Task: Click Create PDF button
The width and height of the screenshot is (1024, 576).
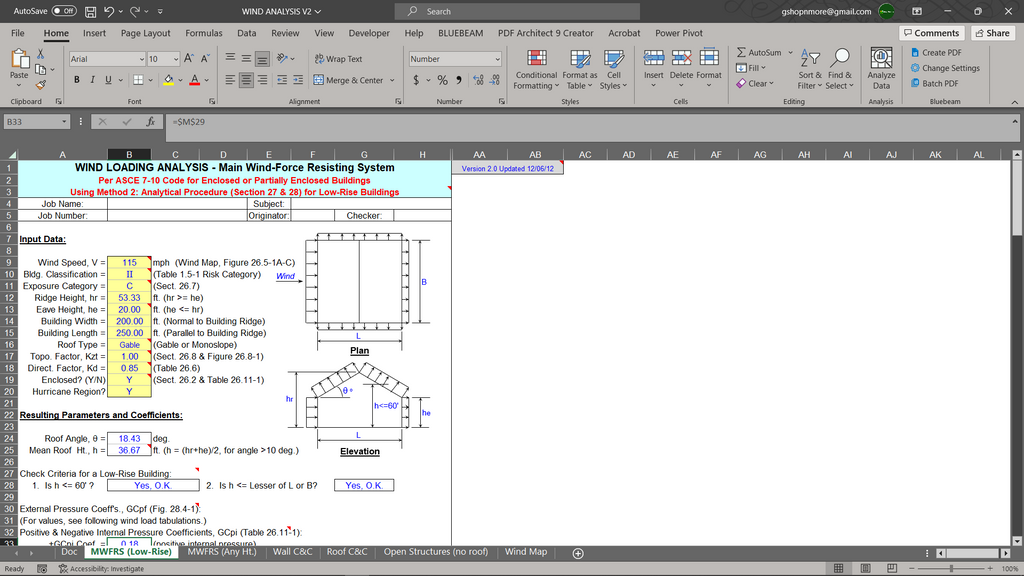Action: (936, 52)
